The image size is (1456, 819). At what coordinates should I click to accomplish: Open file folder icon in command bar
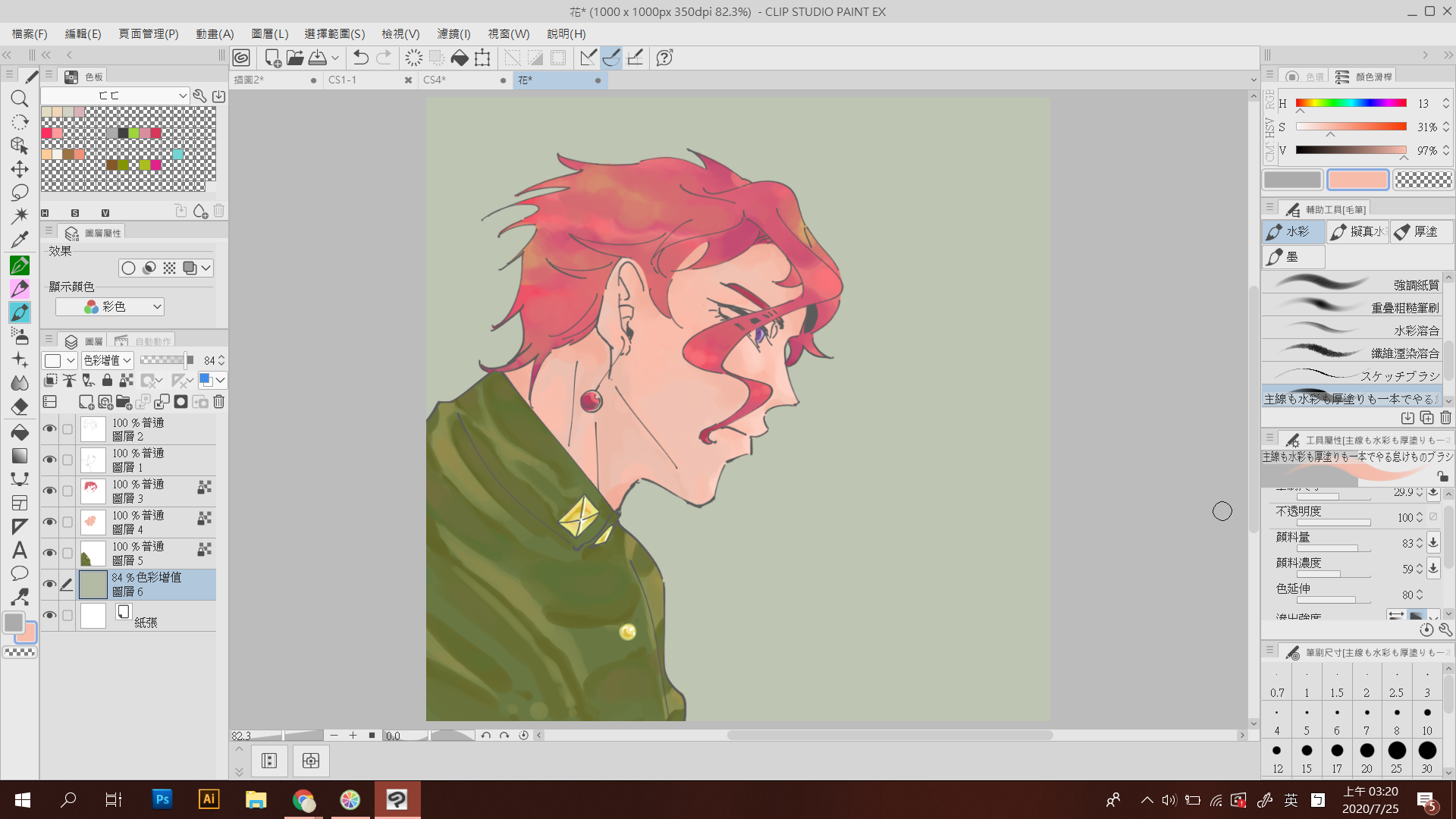(x=295, y=58)
